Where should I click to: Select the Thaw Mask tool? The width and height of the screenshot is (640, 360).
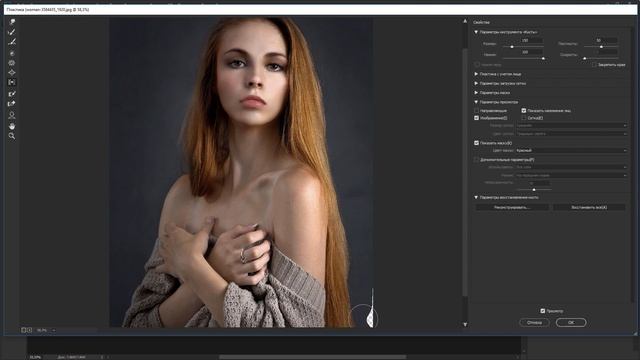pos(12,104)
